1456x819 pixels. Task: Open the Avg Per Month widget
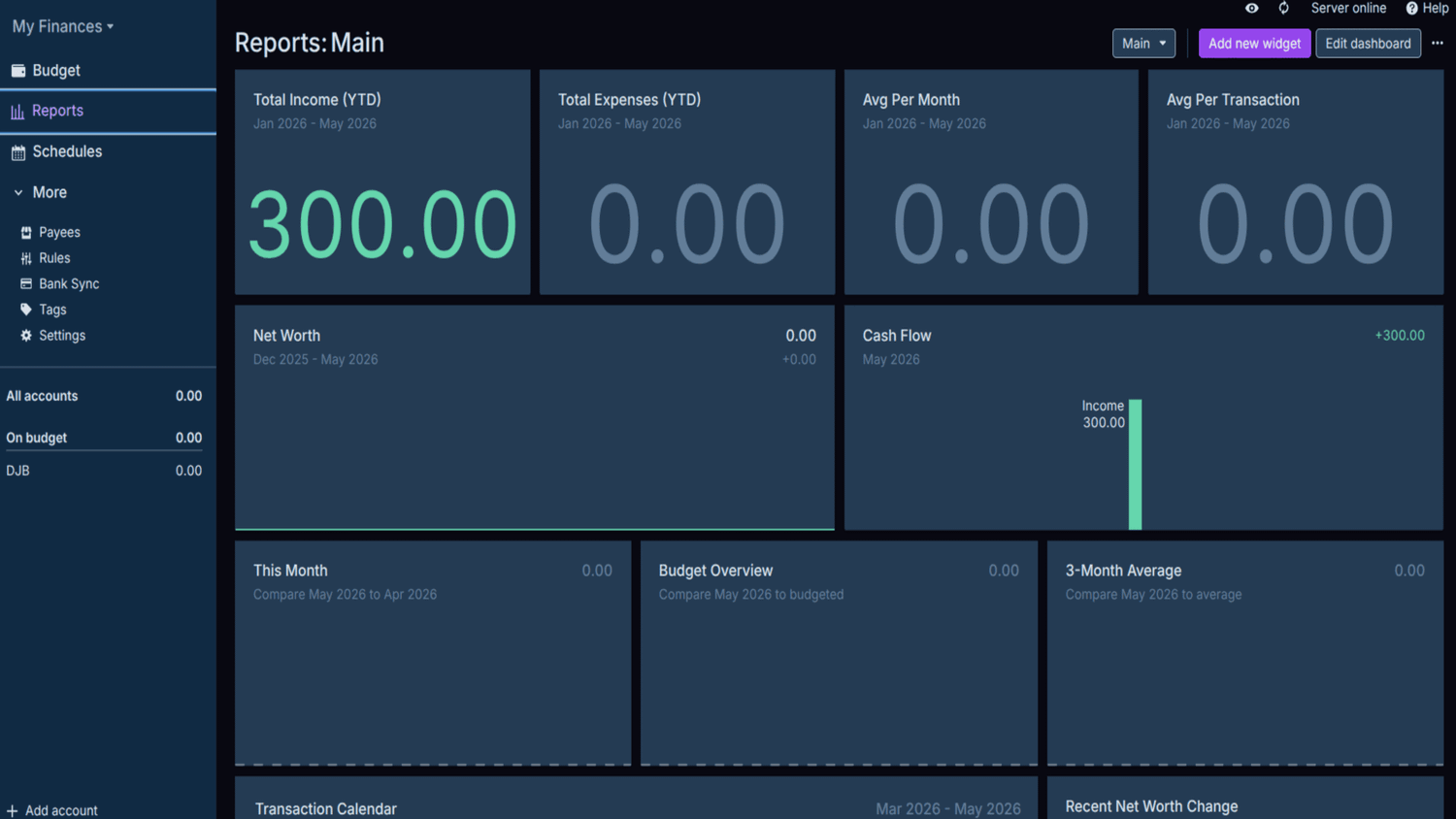(991, 182)
